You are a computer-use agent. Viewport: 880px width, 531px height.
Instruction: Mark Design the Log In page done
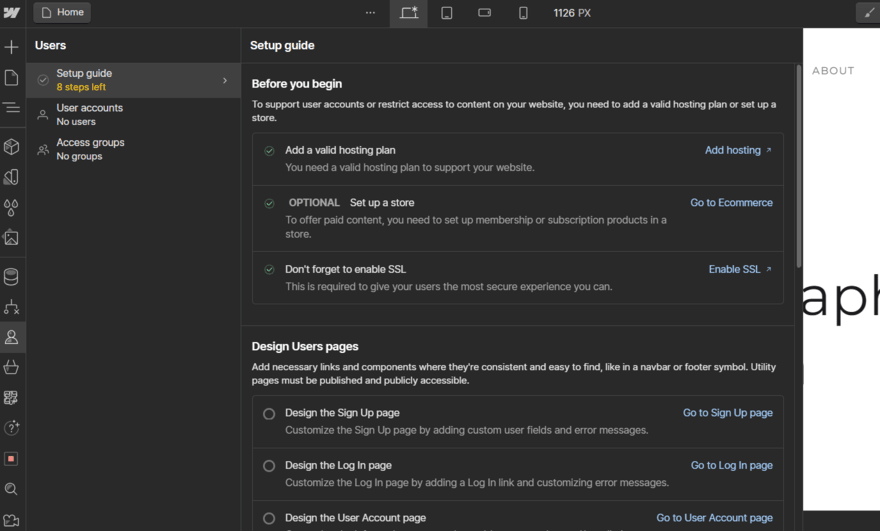269,466
